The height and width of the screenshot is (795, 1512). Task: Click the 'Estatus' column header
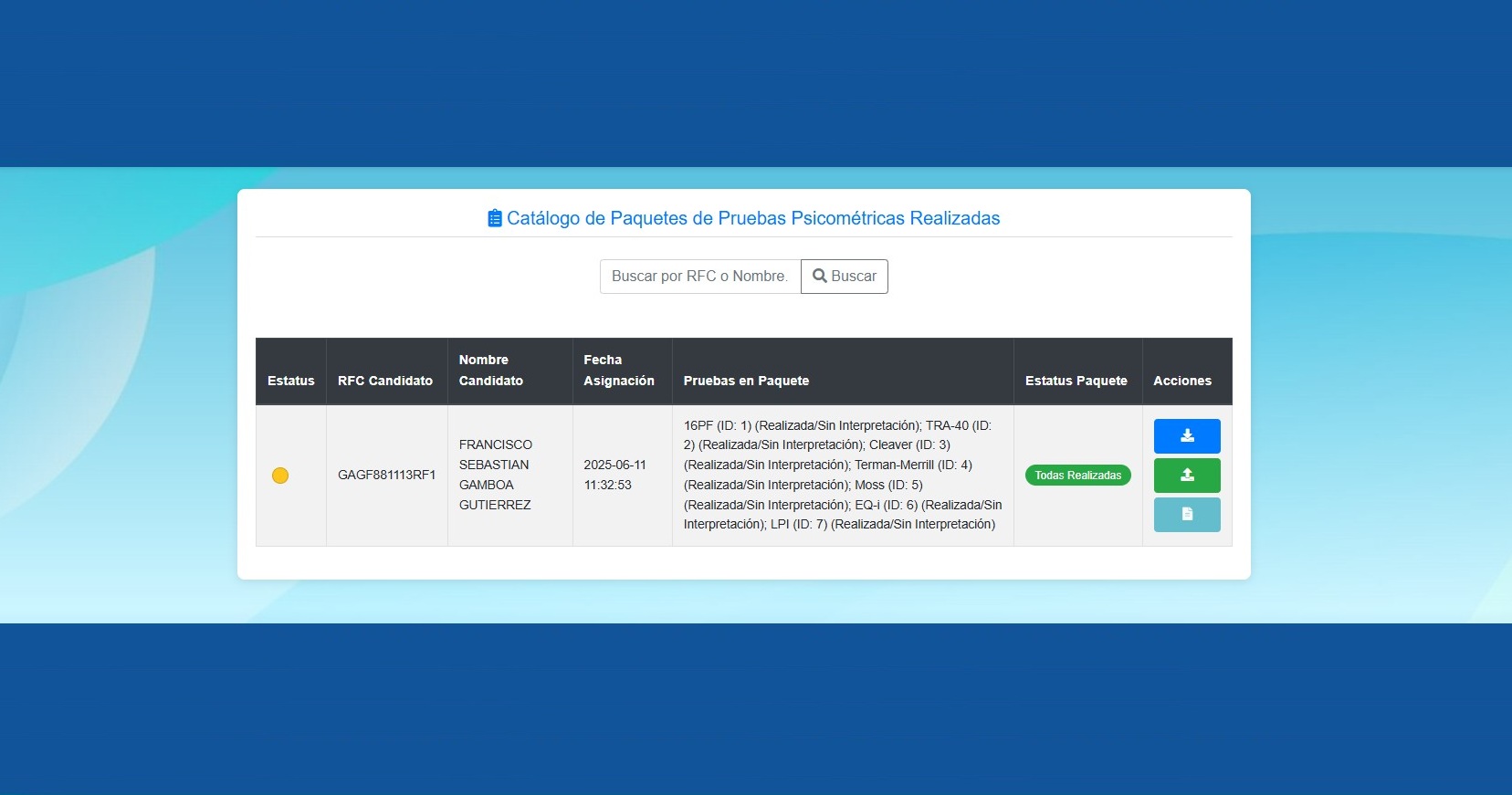[x=290, y=381]
